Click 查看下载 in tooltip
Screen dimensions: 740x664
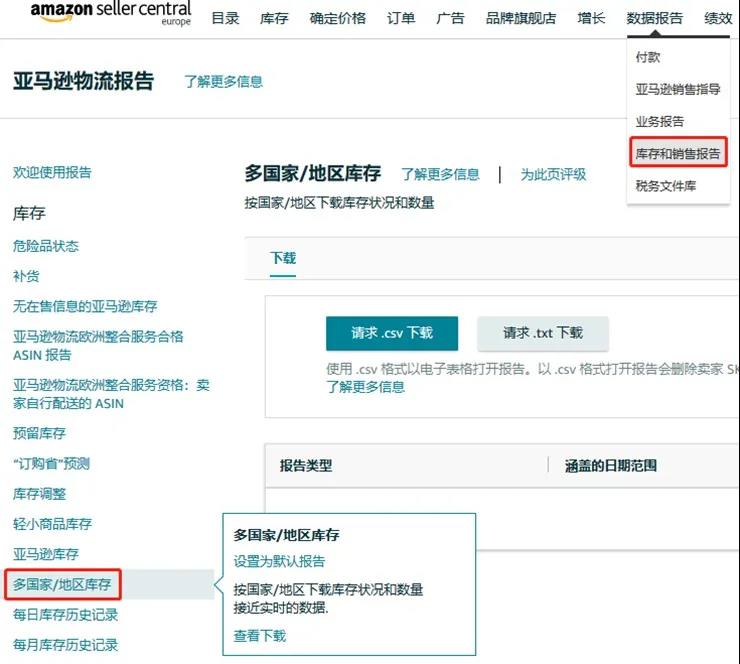pos(260,636)
